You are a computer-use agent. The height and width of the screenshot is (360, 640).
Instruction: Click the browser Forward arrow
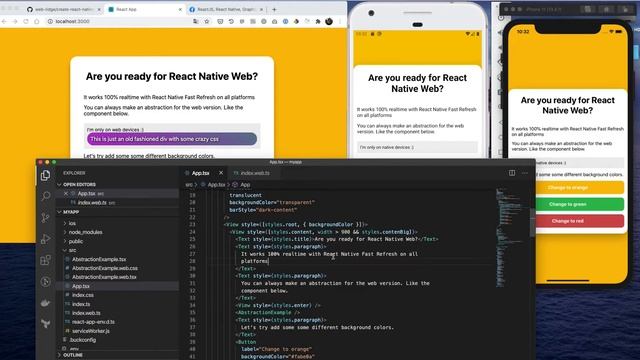(x=15, y=21)
